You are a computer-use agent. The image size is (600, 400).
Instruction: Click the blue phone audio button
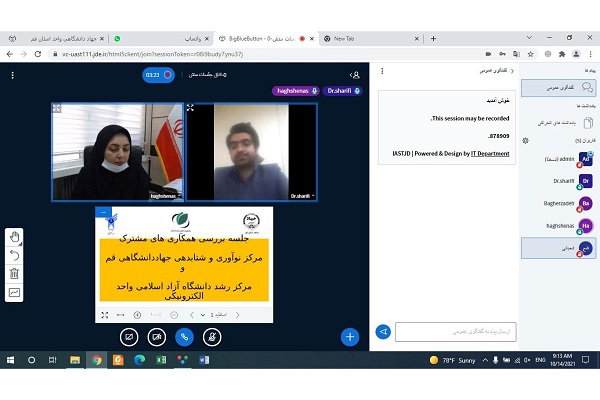coord(184,337)
